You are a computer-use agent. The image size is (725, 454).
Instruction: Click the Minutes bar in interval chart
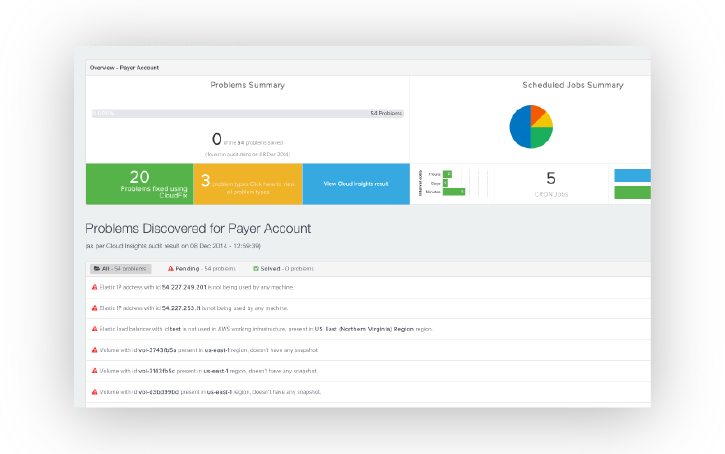[454, 192]
